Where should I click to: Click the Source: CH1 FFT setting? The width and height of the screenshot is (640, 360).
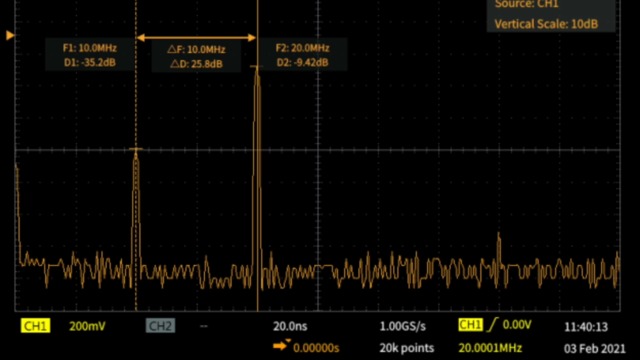pyautogui.click(x=527, y=4)
